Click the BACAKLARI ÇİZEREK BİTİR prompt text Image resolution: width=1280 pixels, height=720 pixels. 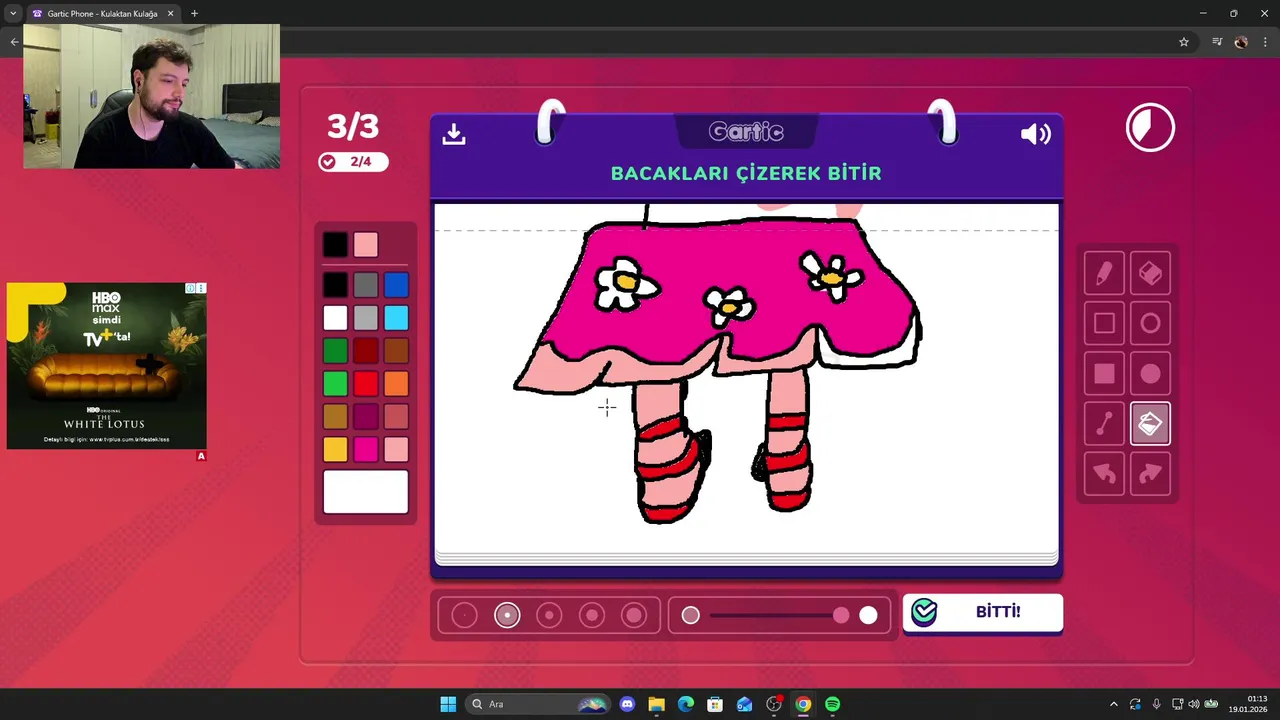746,173
